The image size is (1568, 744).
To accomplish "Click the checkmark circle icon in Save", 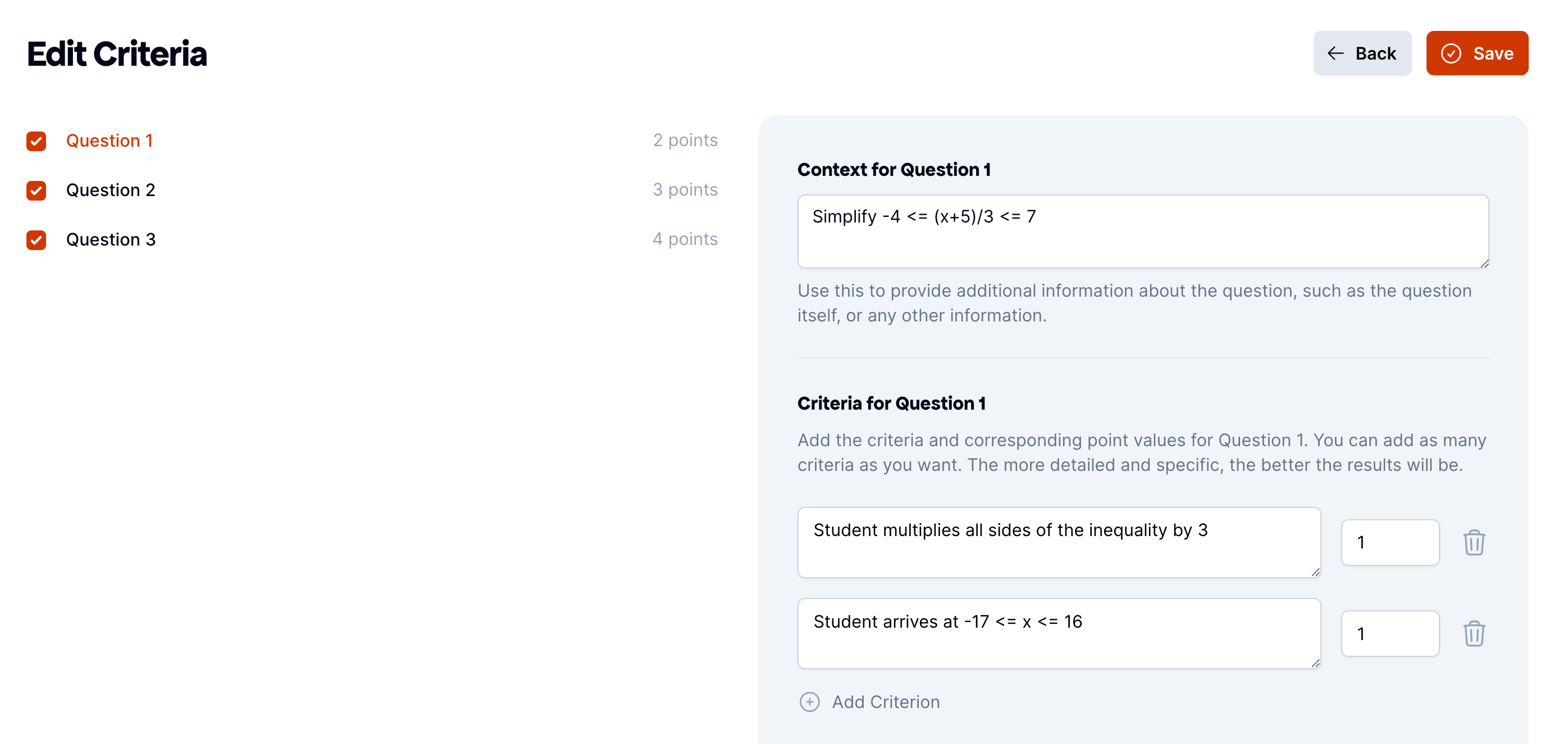I will 1451,53.
